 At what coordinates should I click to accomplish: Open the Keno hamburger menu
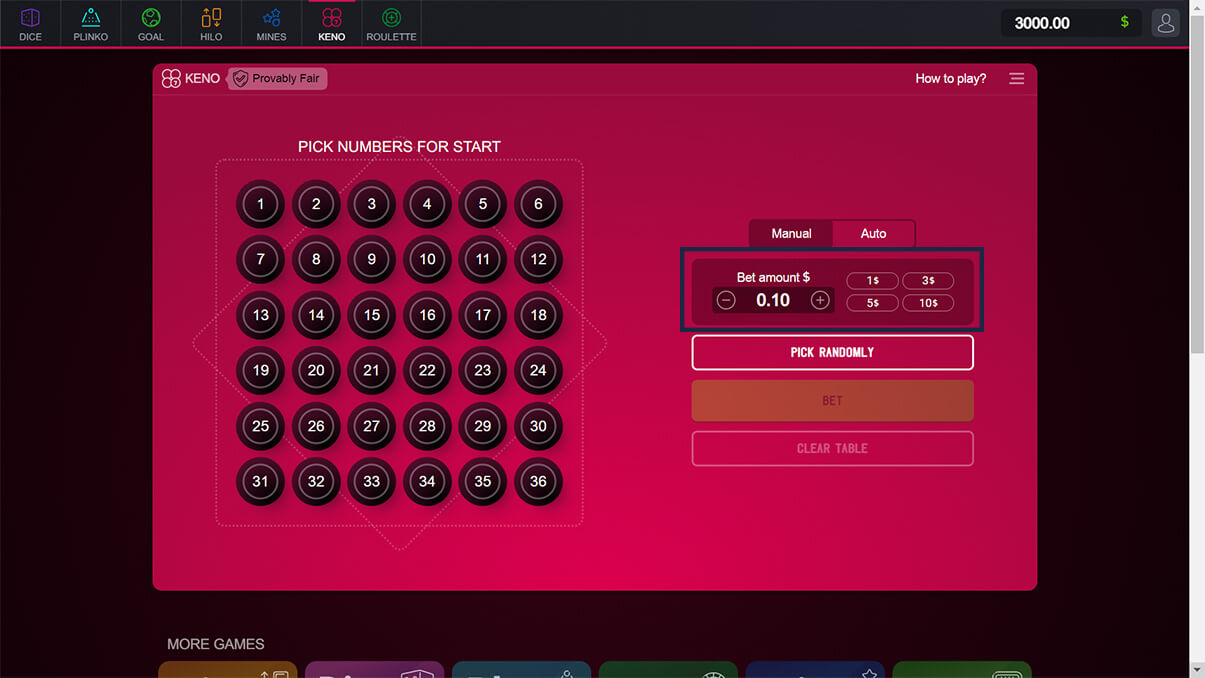click(x=1016, y=78)
